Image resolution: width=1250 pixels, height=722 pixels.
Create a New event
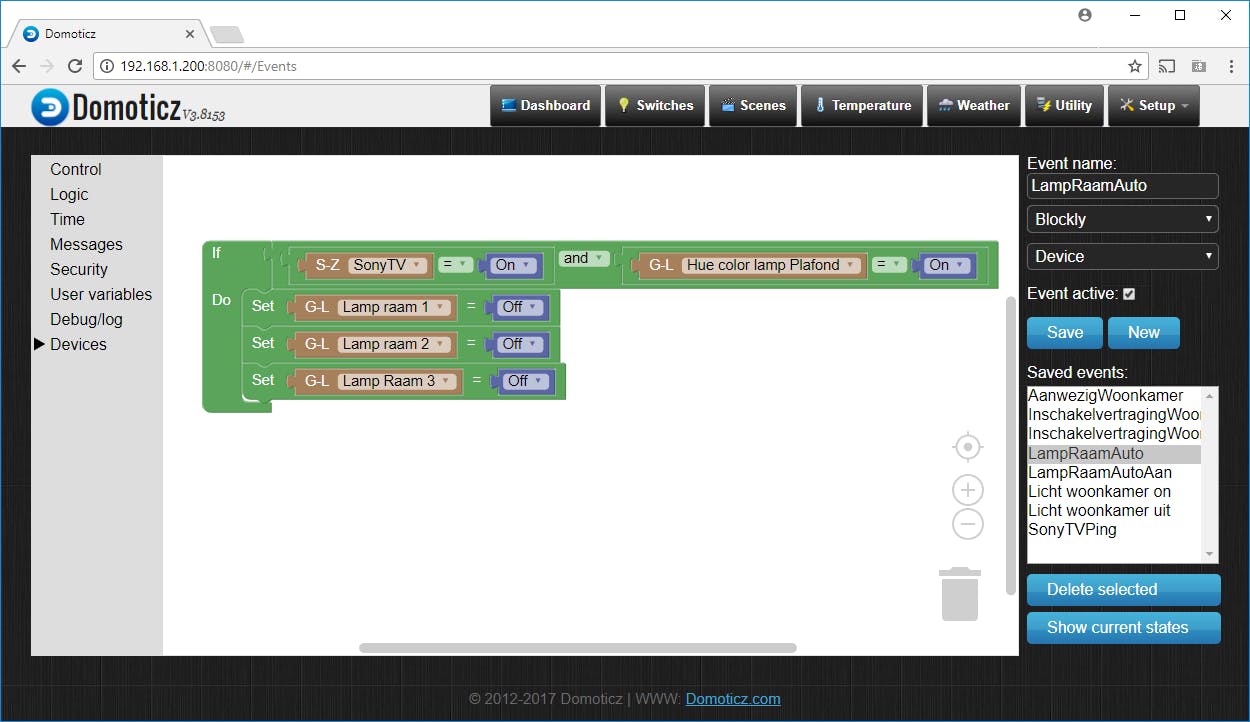[1144, 333]
